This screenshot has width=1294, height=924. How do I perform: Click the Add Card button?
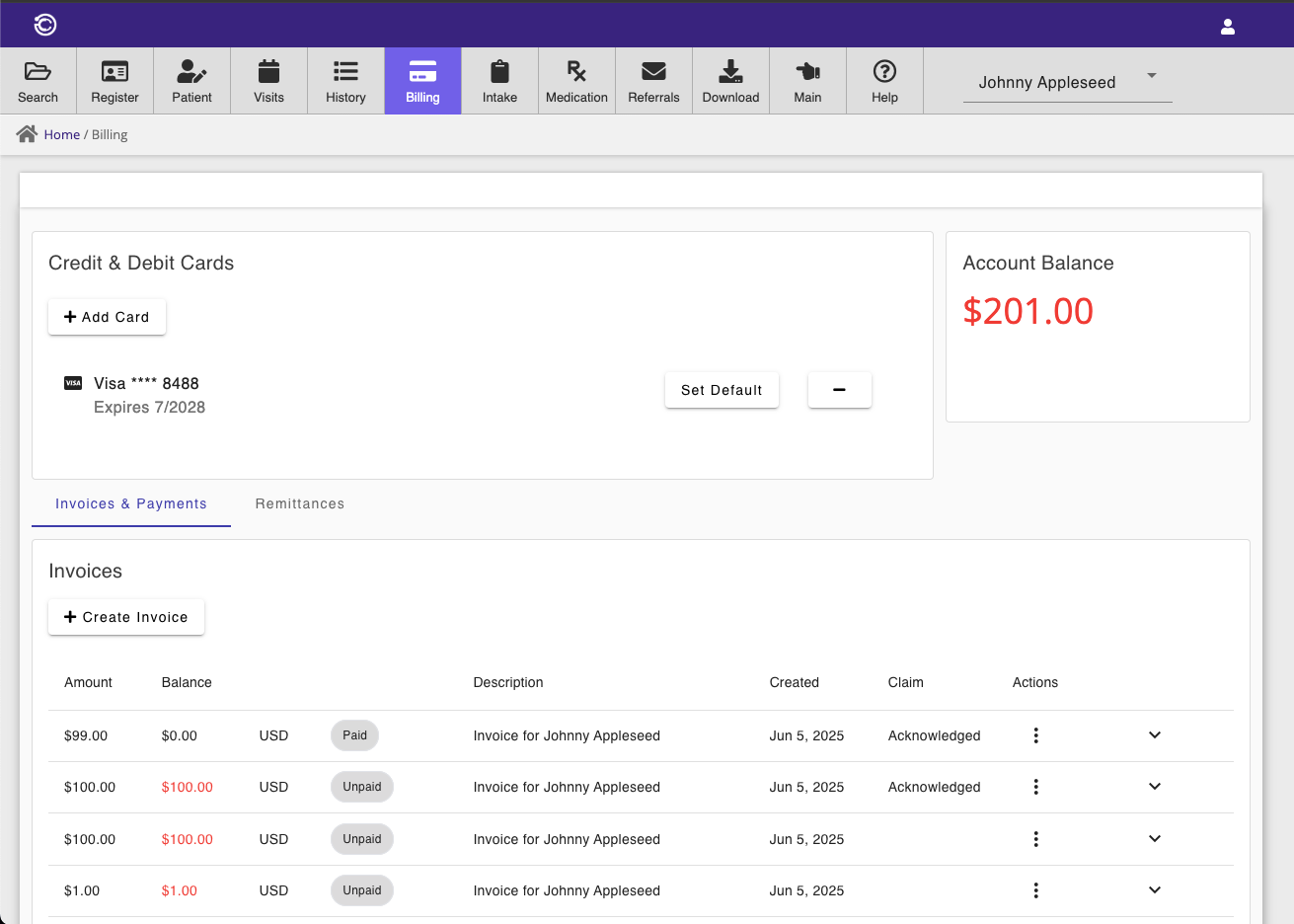click(x=107, y=316)
